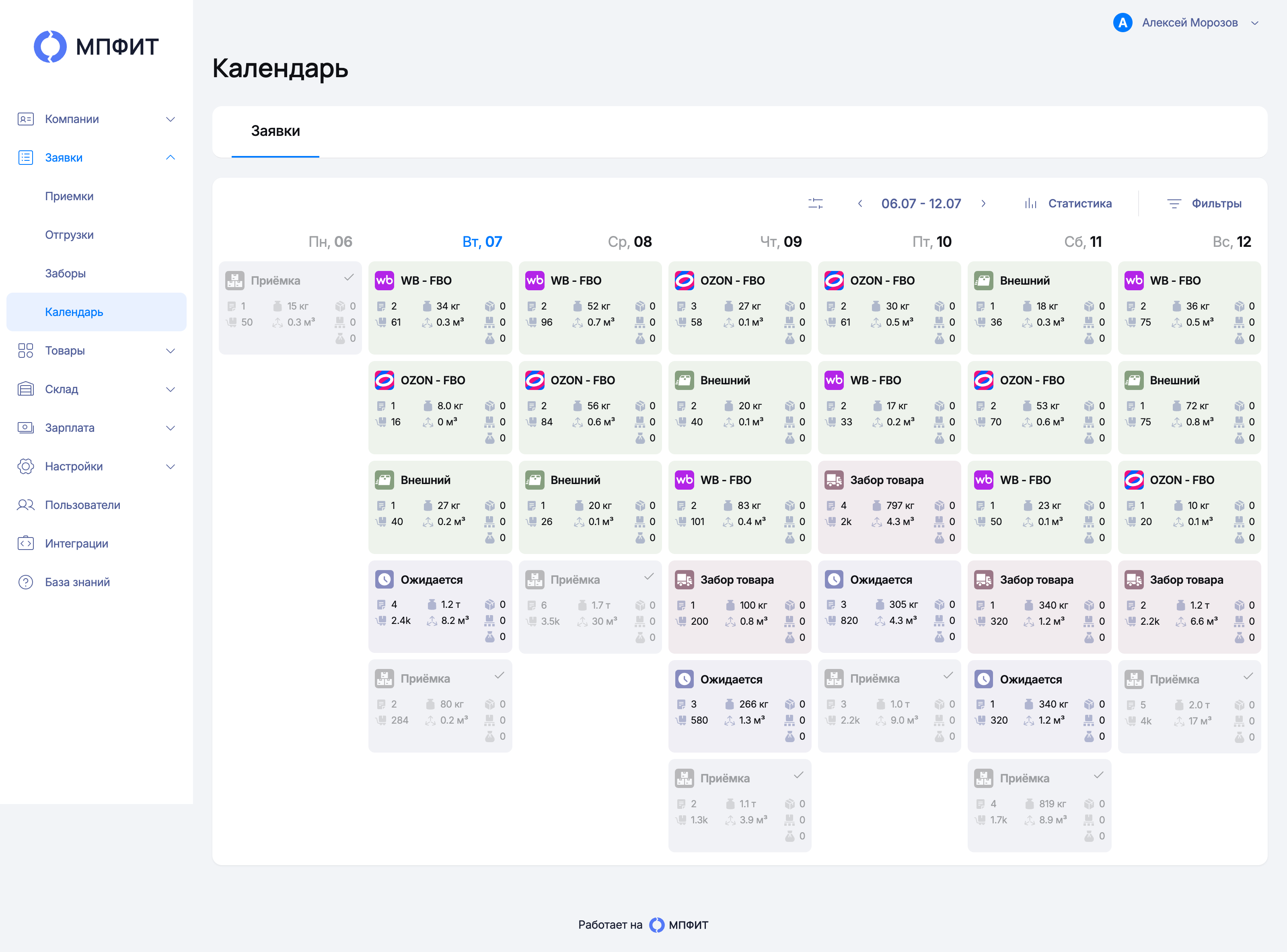Select Календарь submenu item
Screen dimensions: 1287x952
(x=96, y=312)
